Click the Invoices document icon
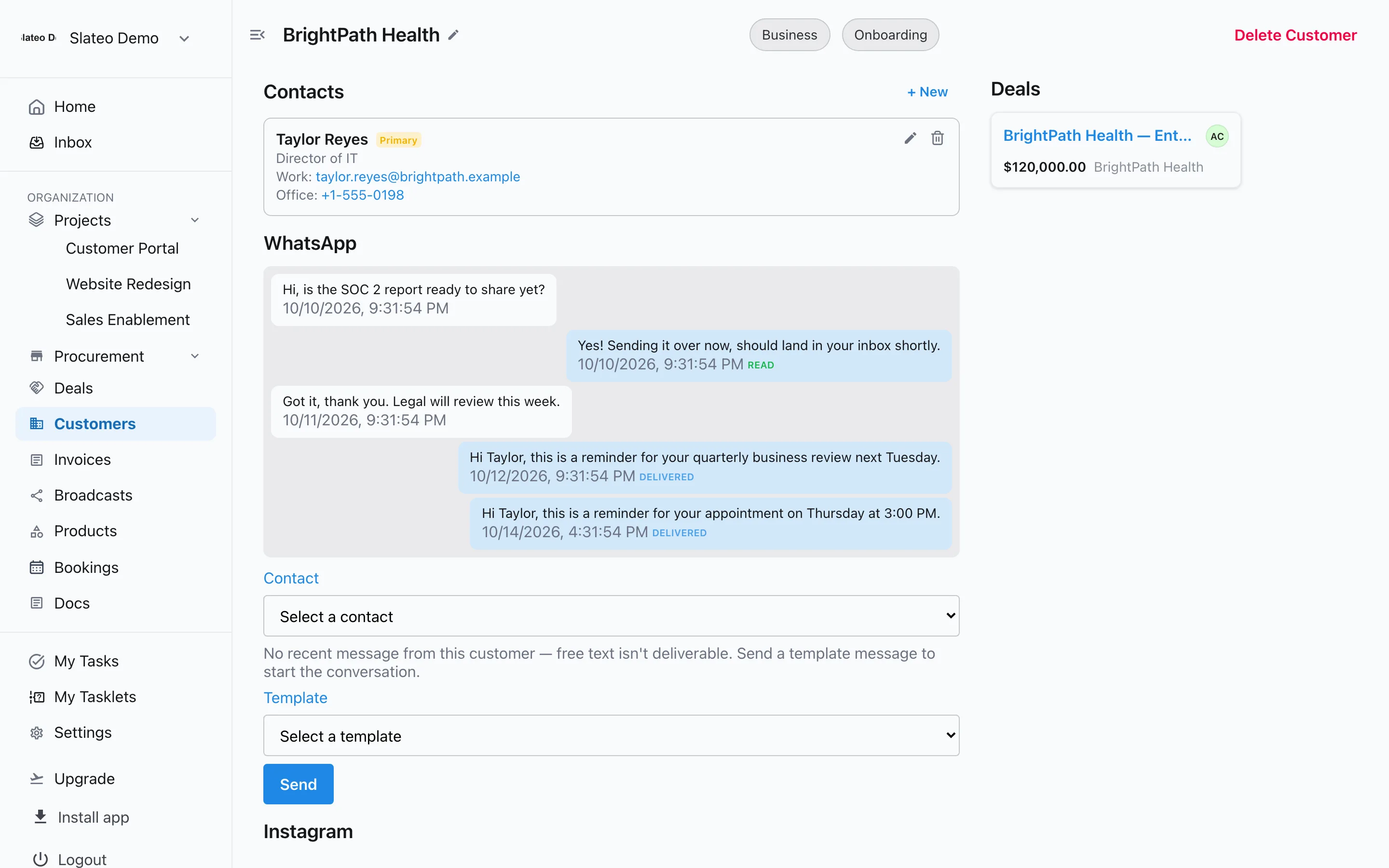 37,460
